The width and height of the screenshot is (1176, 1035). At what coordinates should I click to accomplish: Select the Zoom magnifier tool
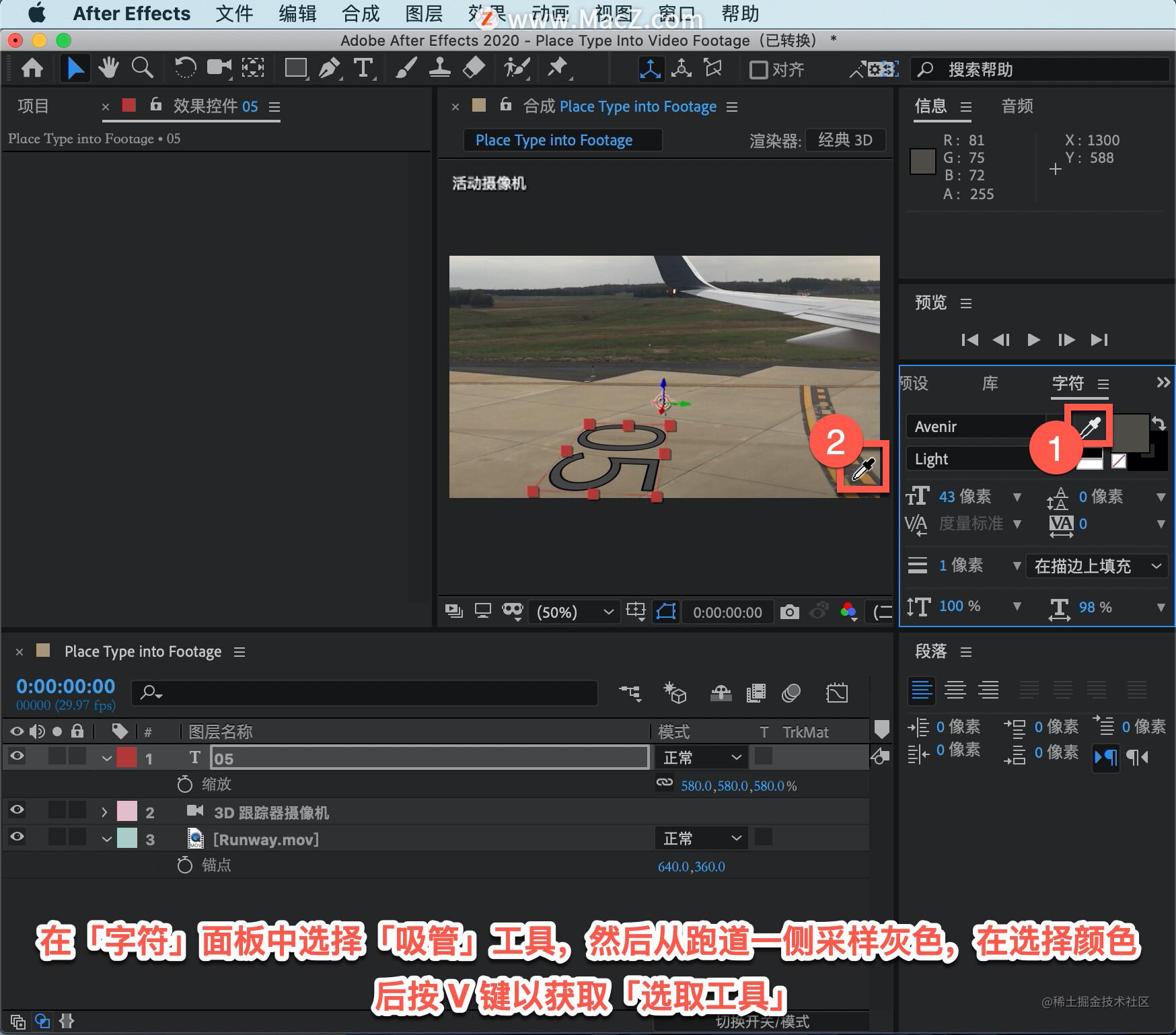(x=142, y=68)
